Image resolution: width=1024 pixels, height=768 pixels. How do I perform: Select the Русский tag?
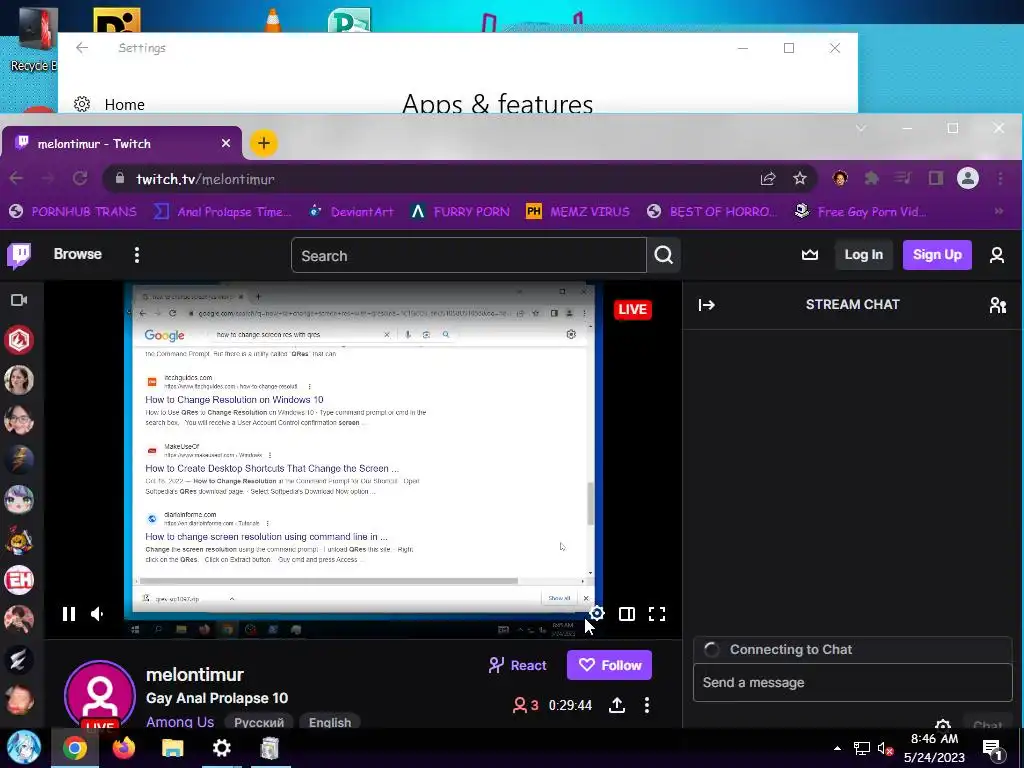pyautogui.click(x=259, y=722)
